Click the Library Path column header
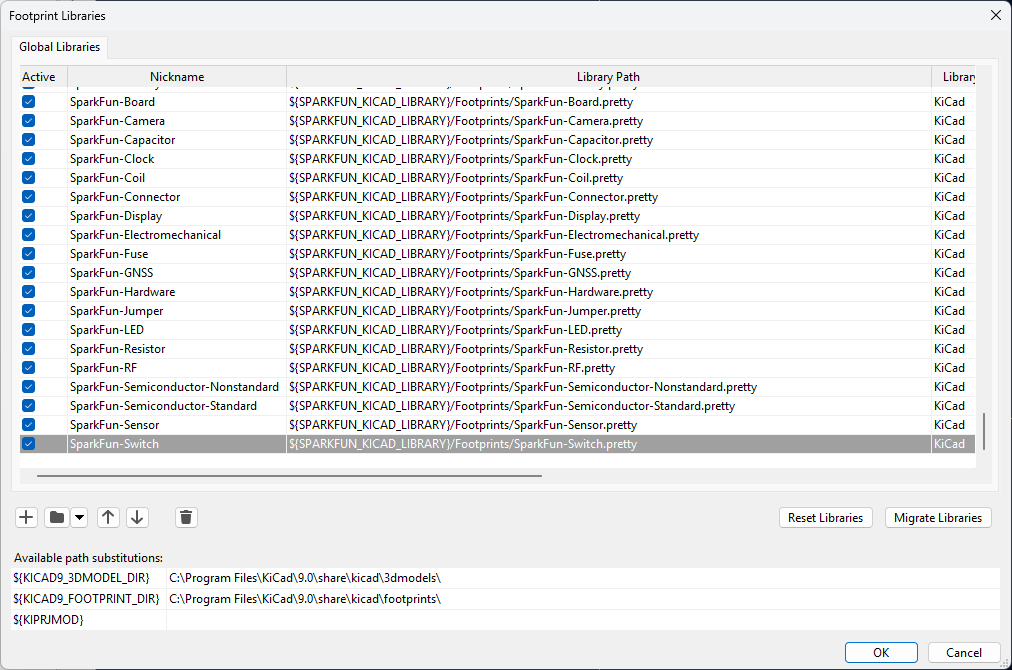Viewport: 1012px width, 670px height. 609,77
